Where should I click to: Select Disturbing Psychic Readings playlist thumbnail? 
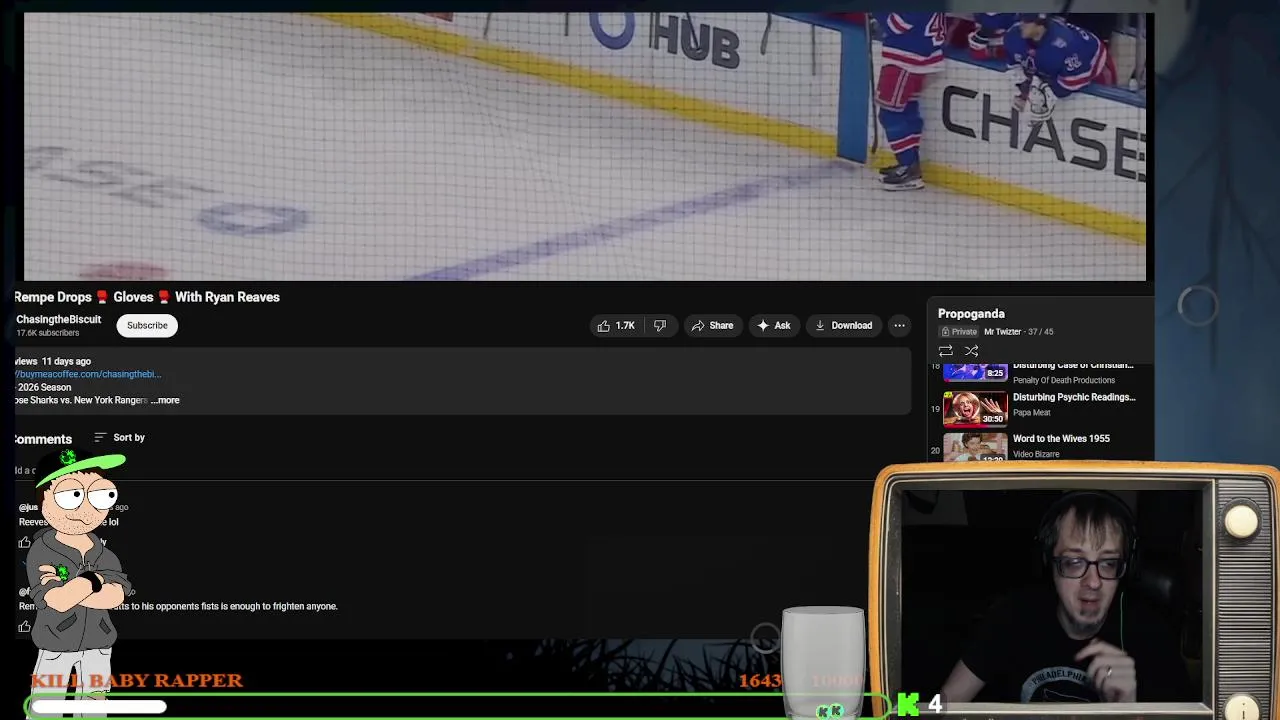pyautogui.click(x=975, y=408)
